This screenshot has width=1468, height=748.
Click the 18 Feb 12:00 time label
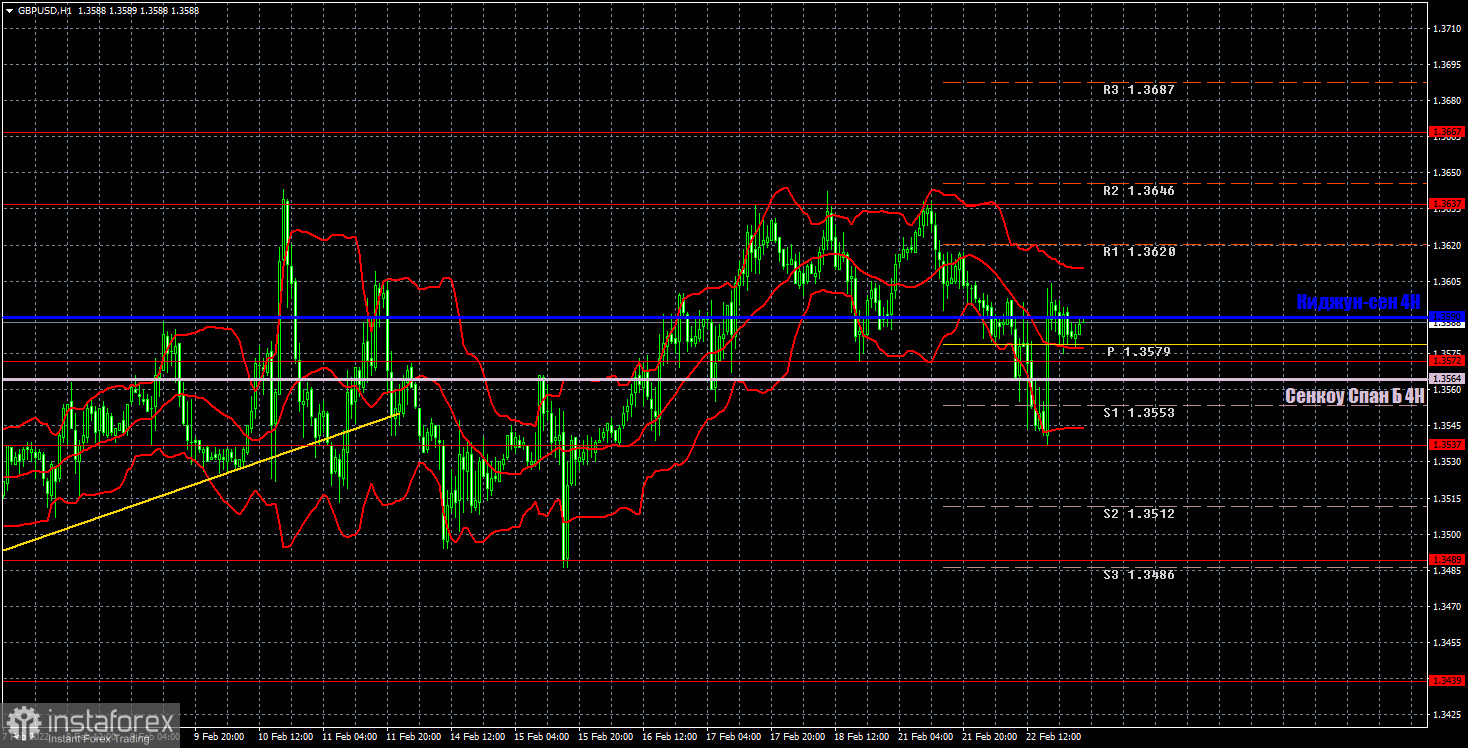(862, 737)
